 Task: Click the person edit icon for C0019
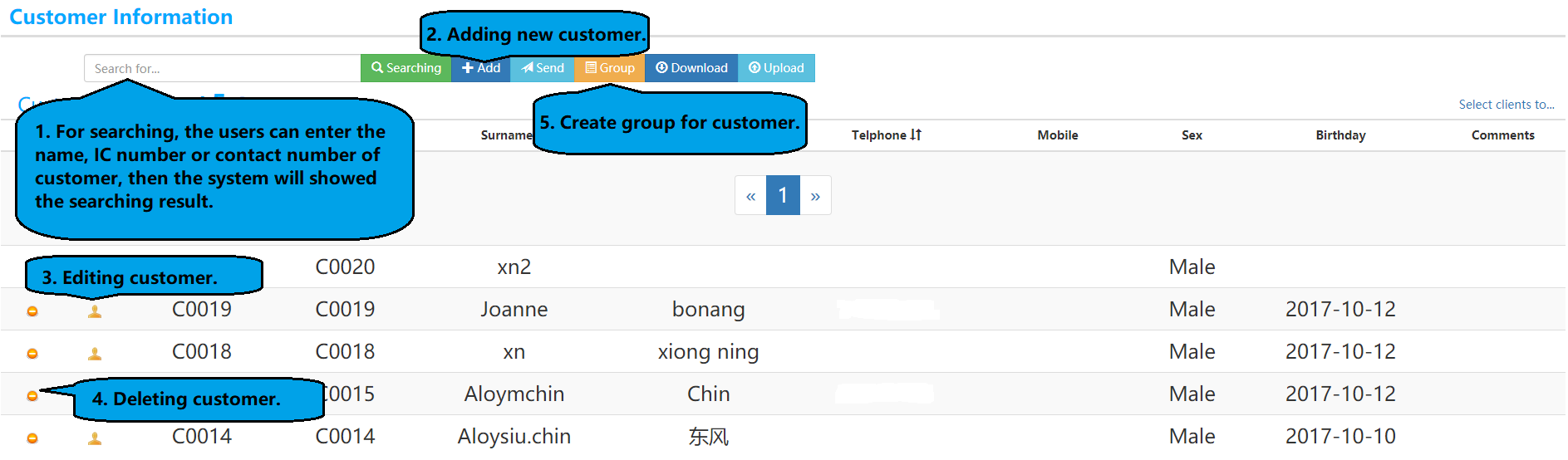click(95, 311)
